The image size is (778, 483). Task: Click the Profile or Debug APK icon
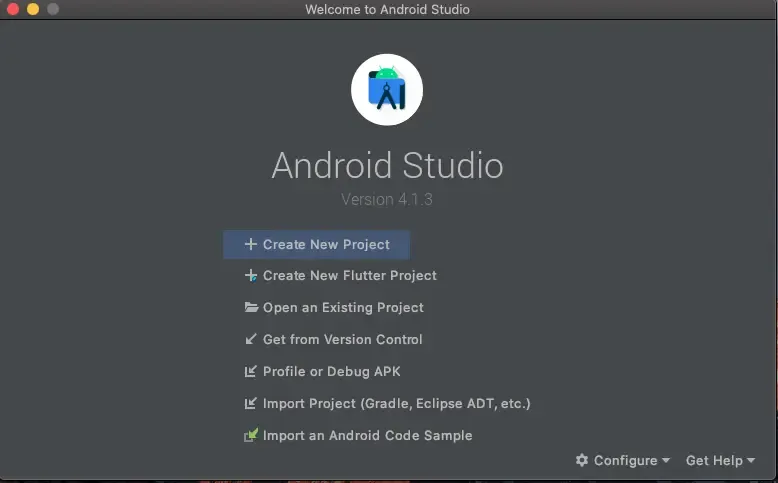coord(251,372)
